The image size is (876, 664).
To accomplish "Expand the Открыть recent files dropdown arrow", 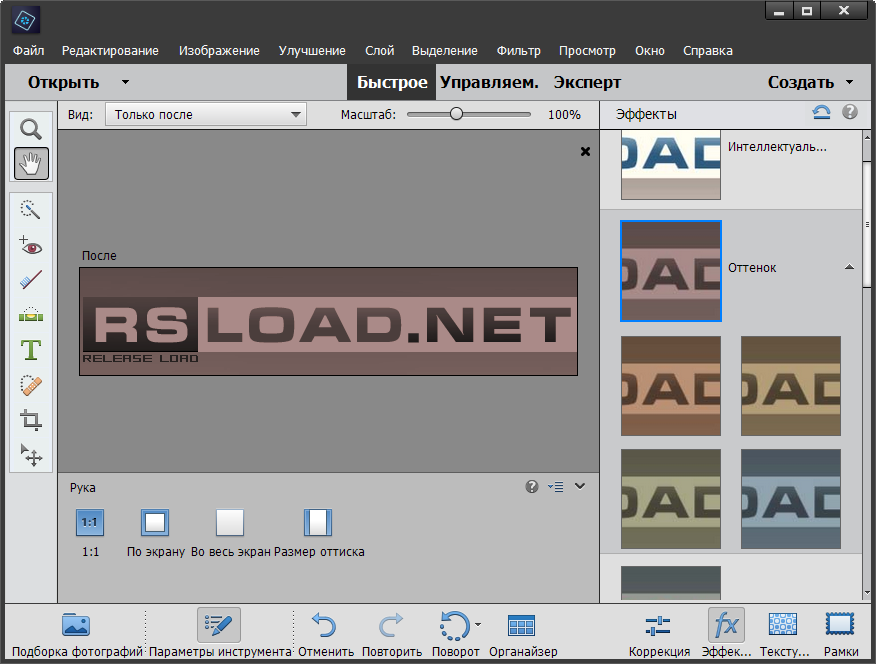I will 126,82.
